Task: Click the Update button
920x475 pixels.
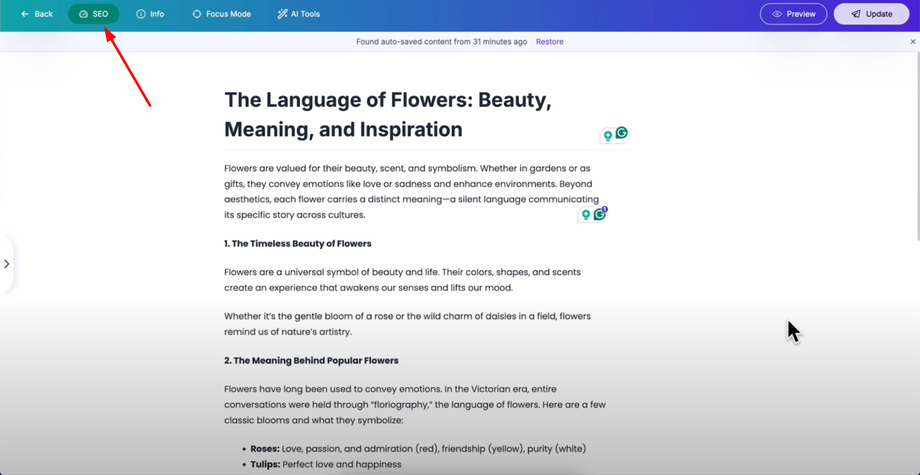Action: (871, 14)
